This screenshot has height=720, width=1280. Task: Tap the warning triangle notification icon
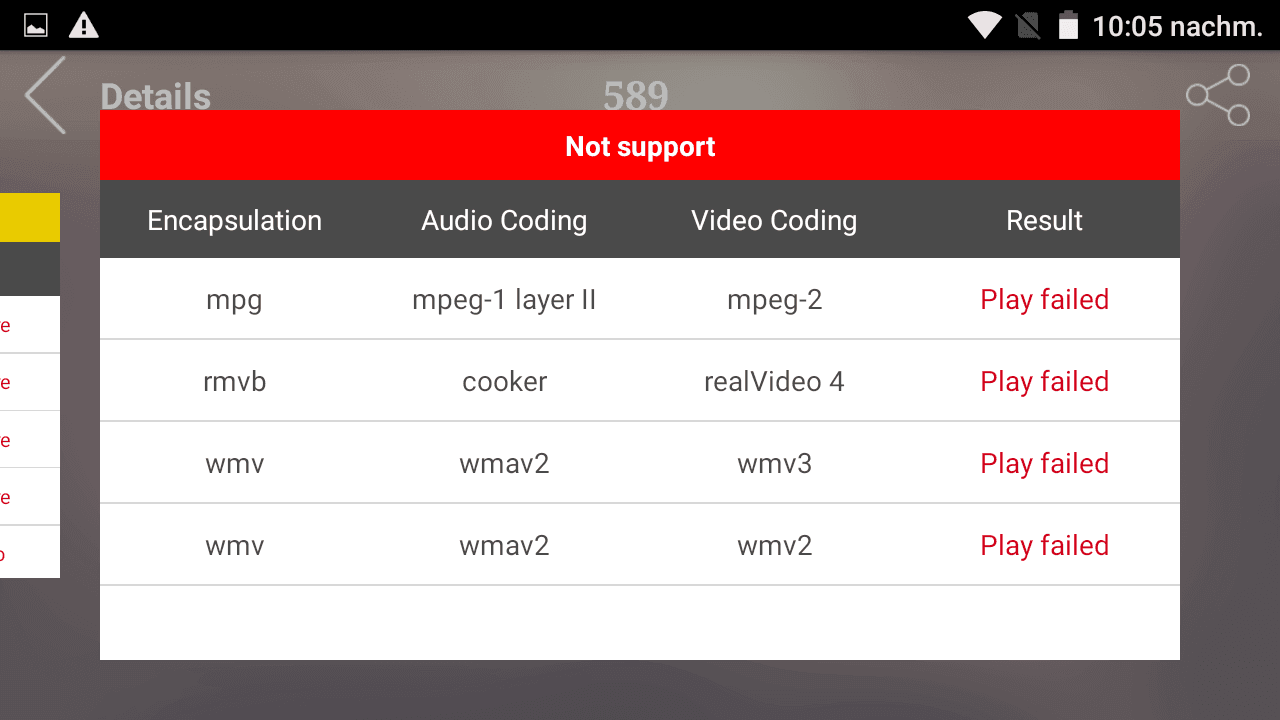(x=84, y=25)
